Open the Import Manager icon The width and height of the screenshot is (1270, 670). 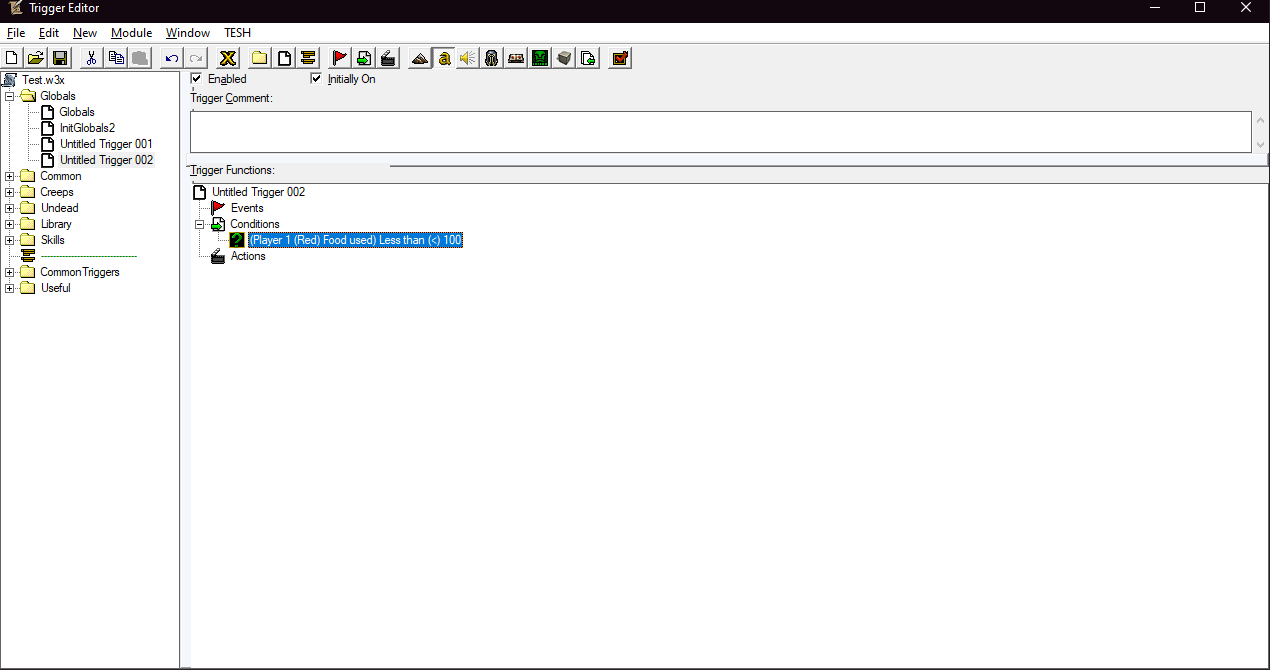tap(588, 58)
